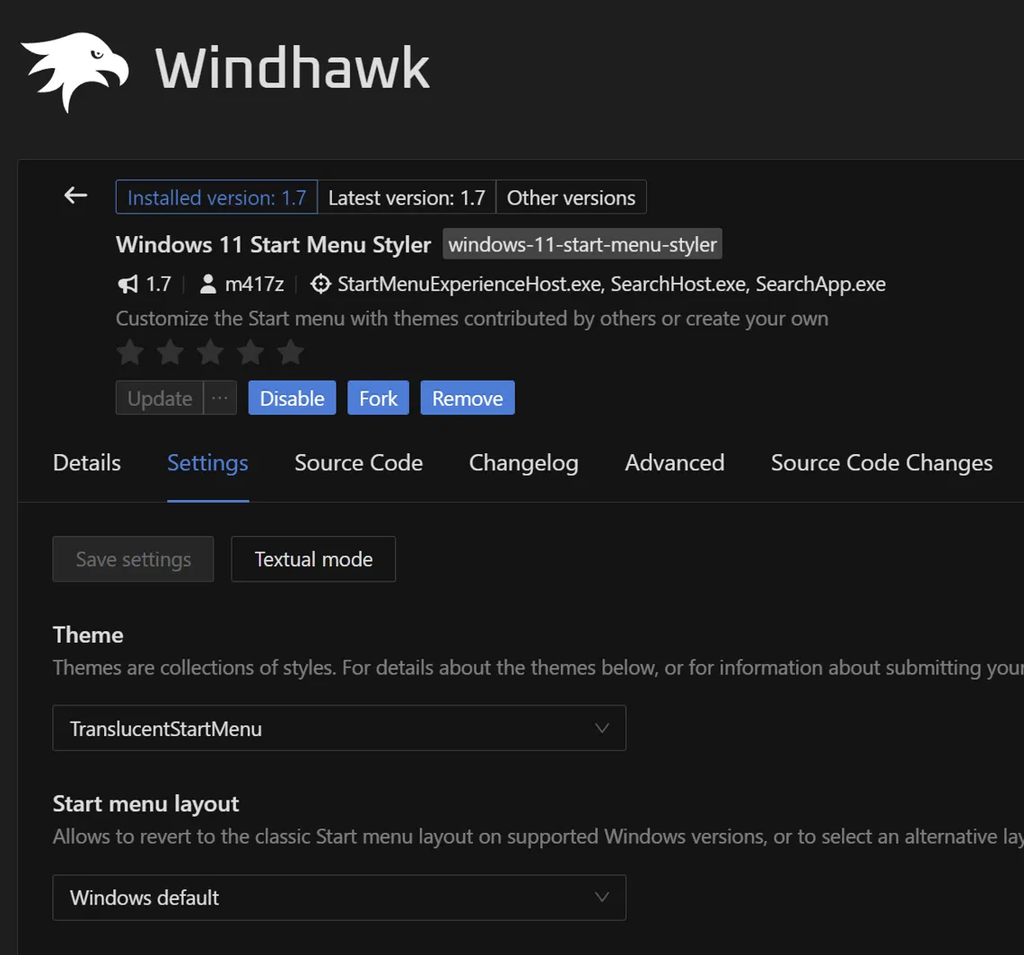
Task: Select Latest version 1.7 option
Action: 407,197
